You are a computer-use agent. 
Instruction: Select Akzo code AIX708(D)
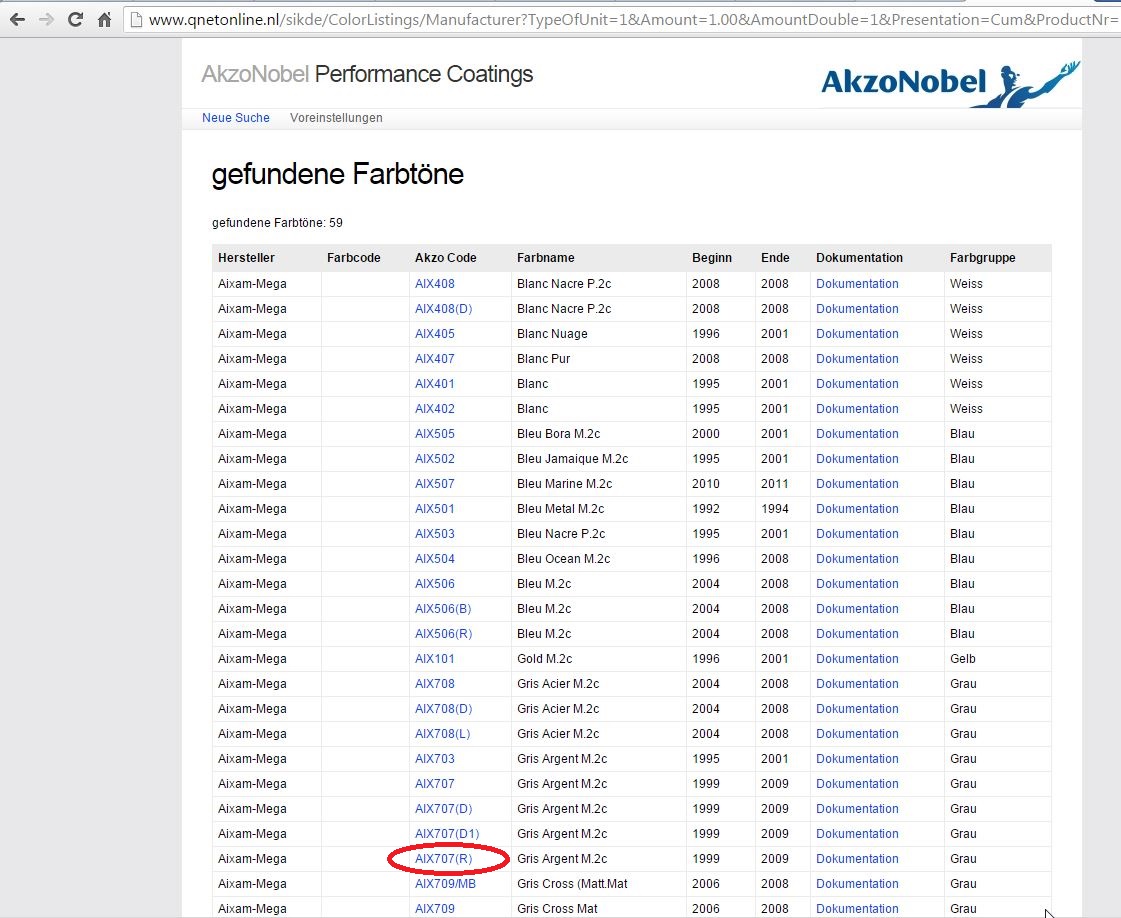[443, 709]
